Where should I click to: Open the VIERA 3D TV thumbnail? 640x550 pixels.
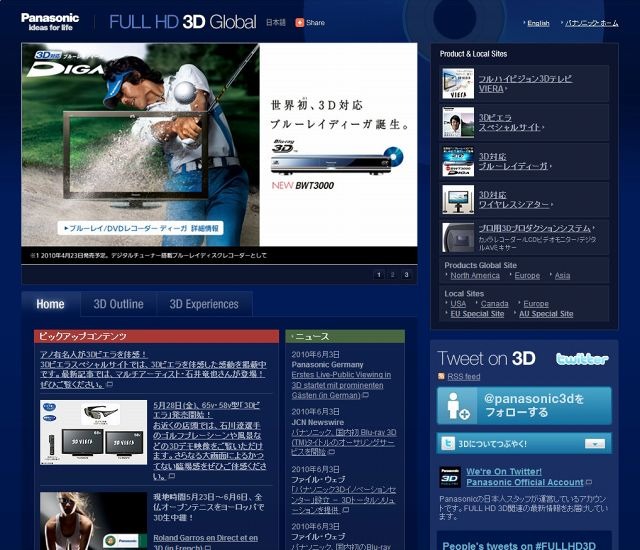(458, 84)
